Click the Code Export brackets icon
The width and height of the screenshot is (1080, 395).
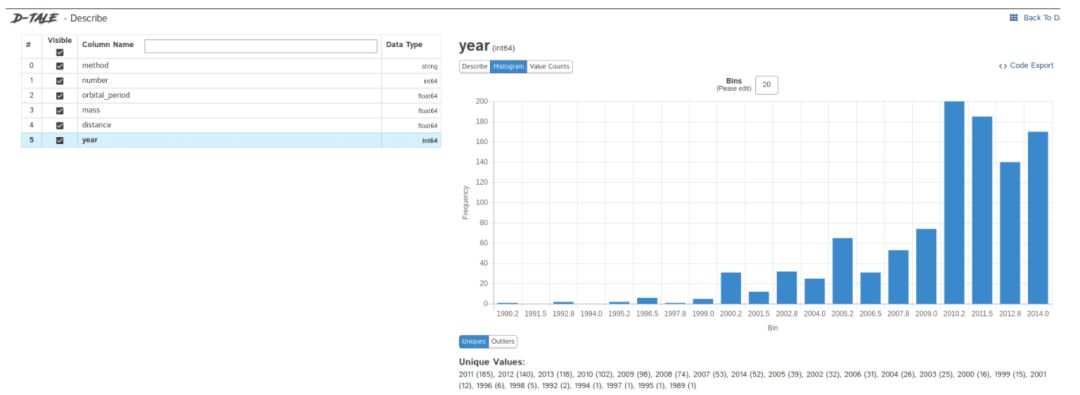1002,65
